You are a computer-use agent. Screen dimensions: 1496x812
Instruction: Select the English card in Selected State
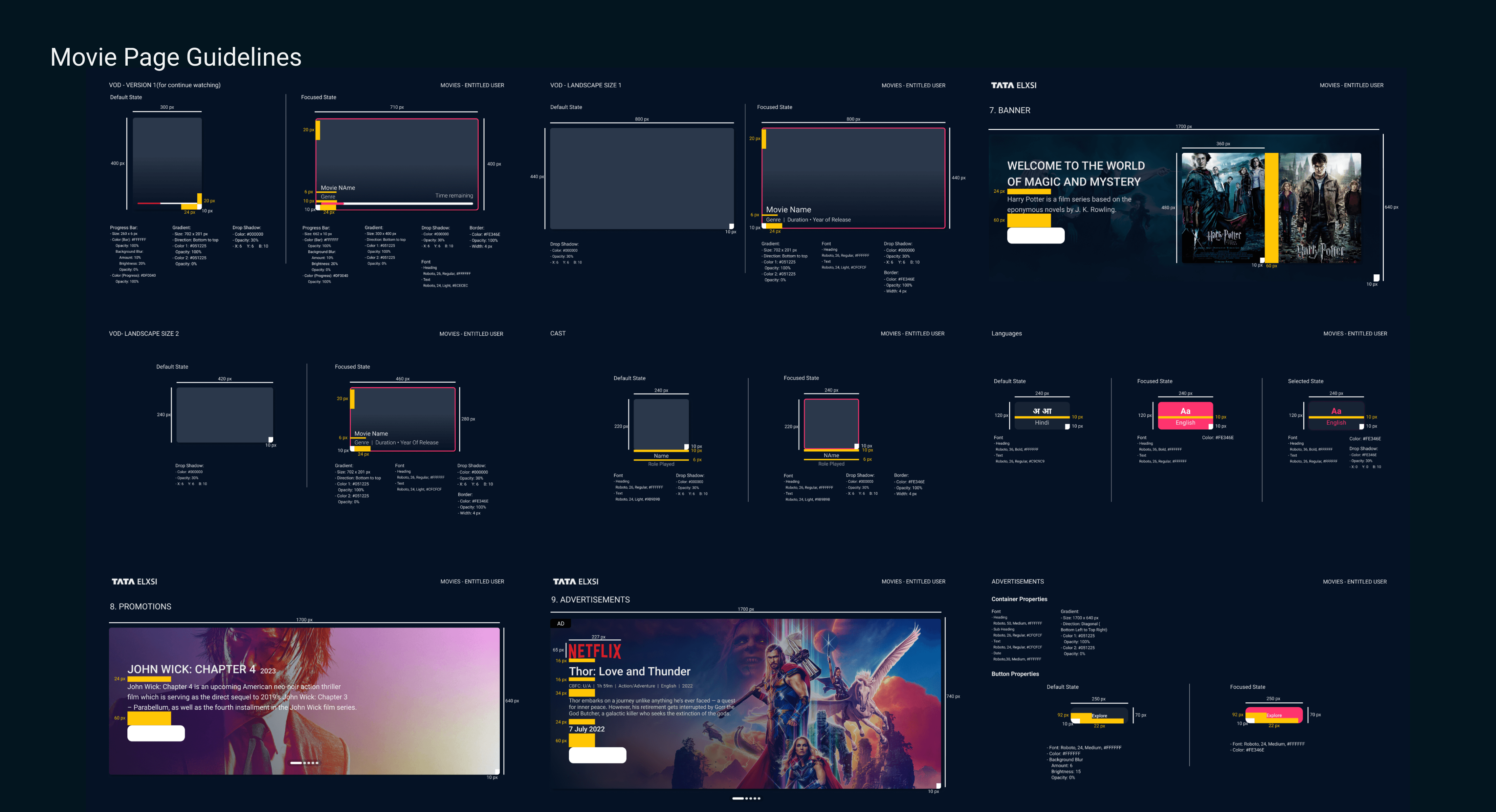[1336, 416]
